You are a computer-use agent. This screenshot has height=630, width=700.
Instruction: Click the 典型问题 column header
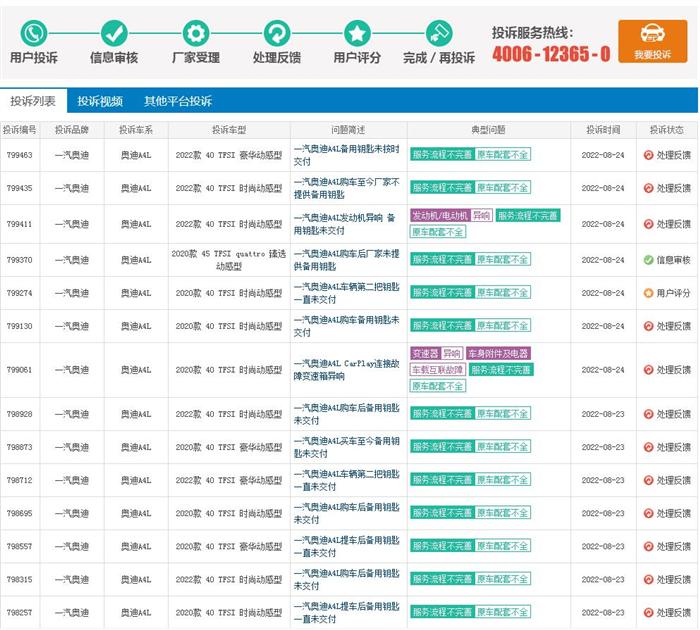pos(488,130)
